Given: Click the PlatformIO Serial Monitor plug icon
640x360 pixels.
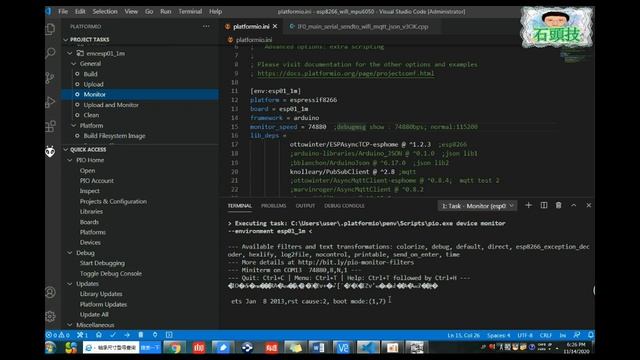Looking at the screenshot, I should coord(155,335).
